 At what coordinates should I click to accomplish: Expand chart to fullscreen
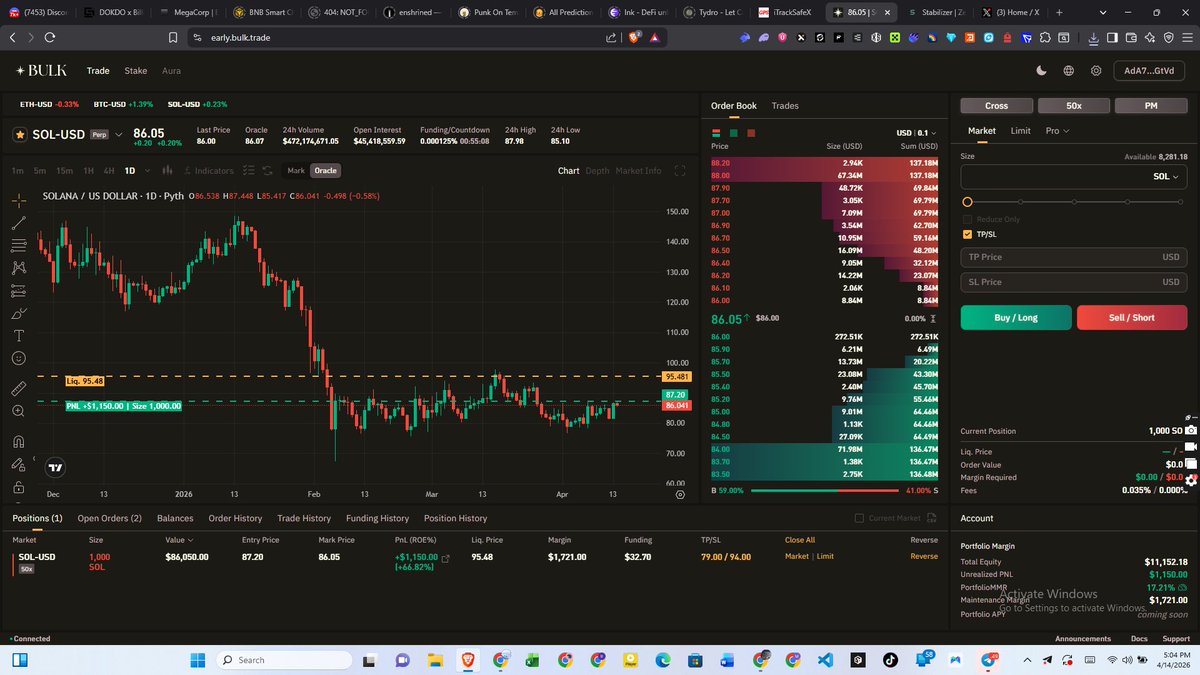pos(682,171)
